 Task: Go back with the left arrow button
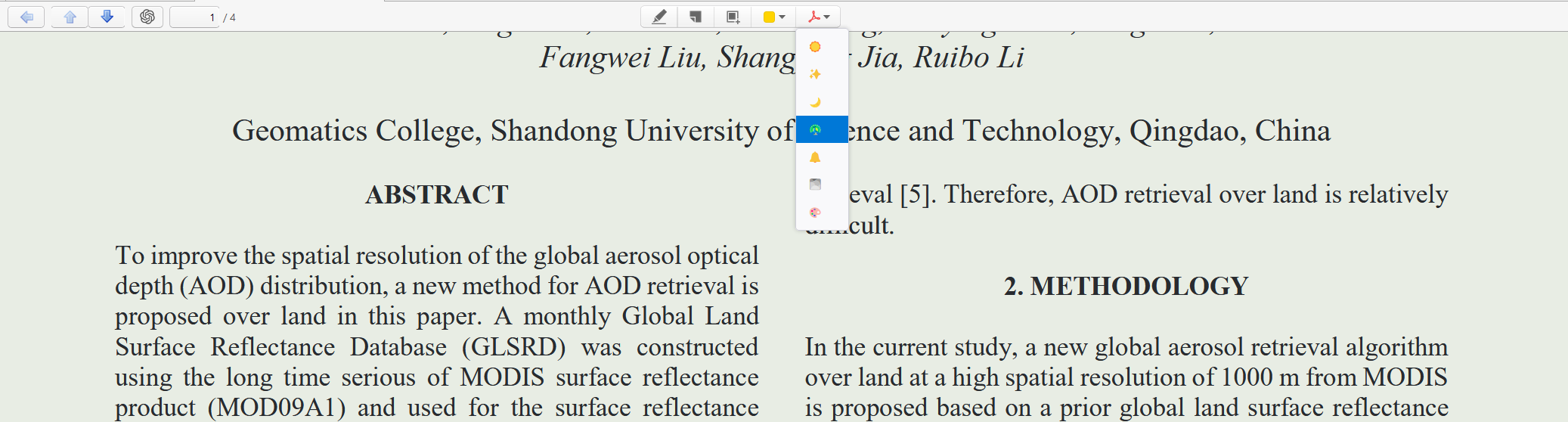(26, 17)
